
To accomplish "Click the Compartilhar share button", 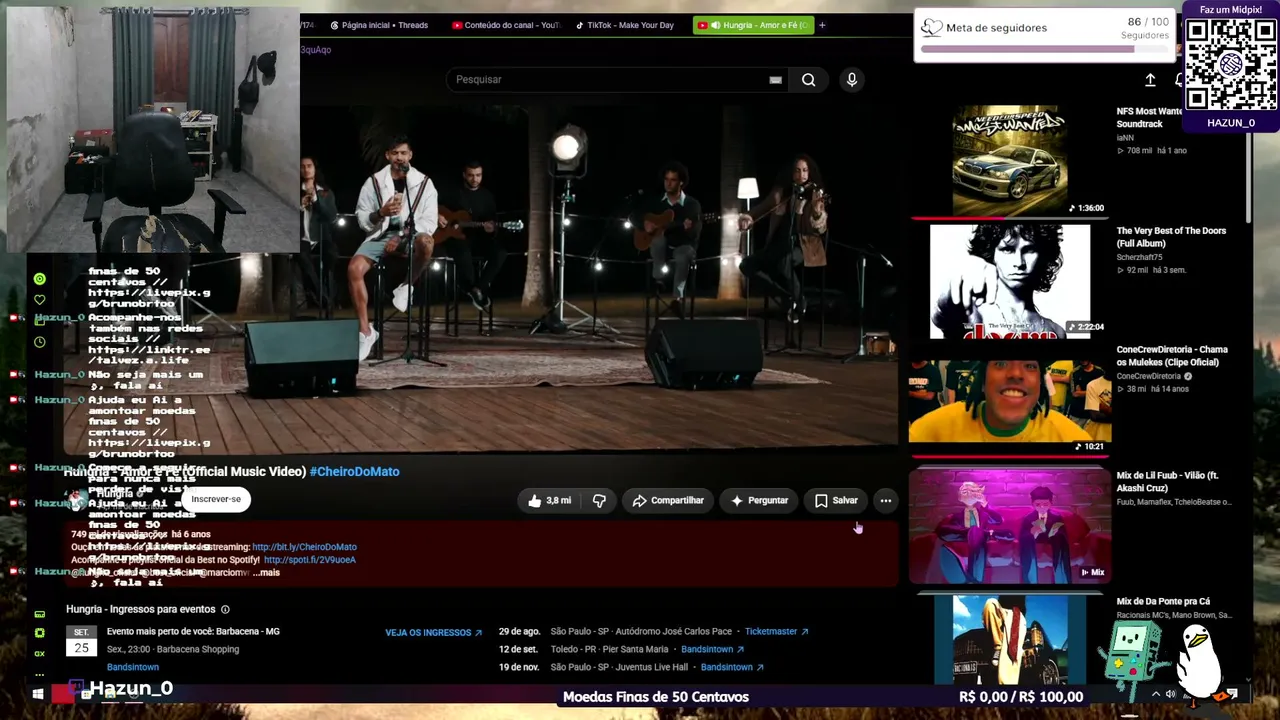I will click(x=668, y=500).
